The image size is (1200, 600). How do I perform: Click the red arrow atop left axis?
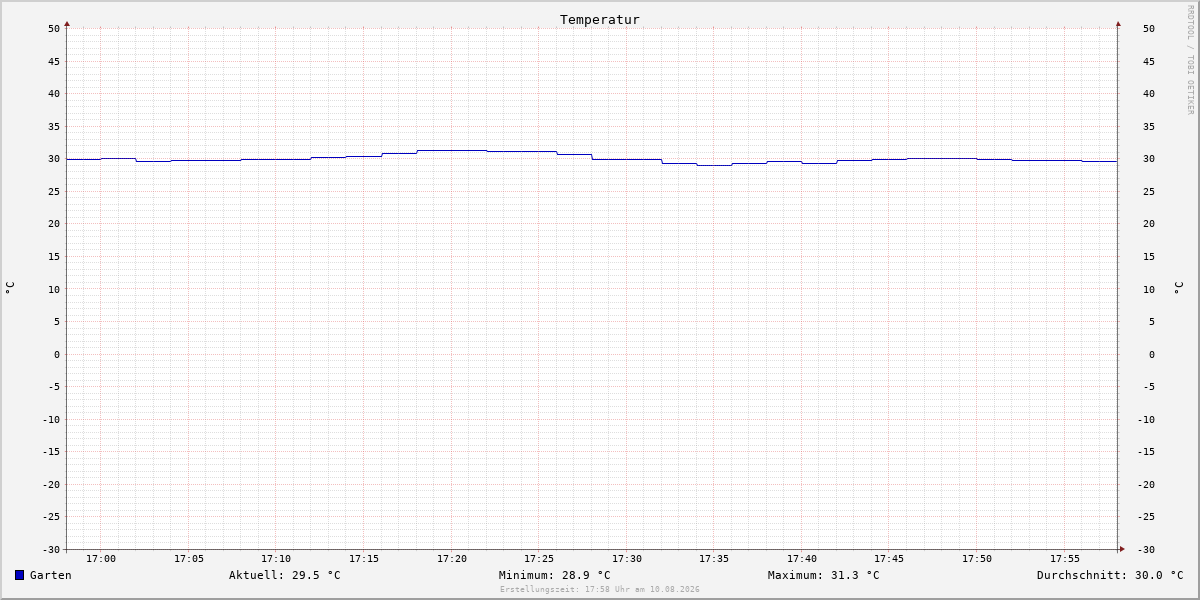click(67, 23)
